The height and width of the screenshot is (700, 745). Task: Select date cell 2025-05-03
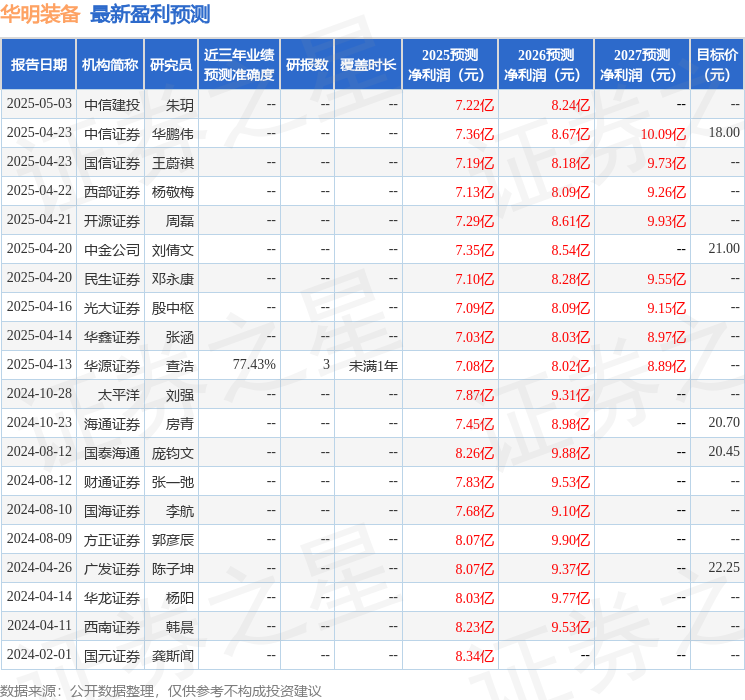tap(39, 104)
